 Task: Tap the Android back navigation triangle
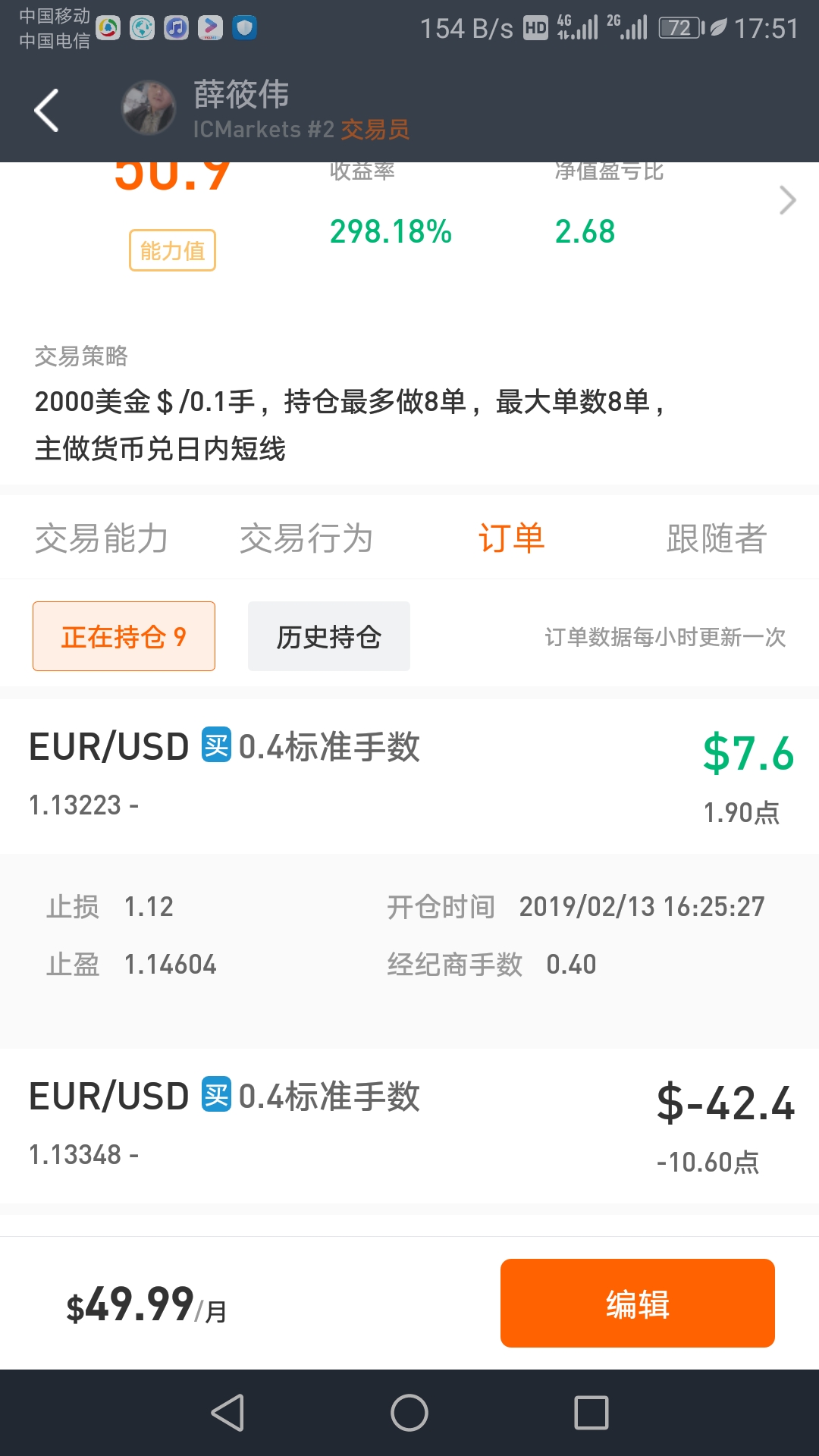[x=227, y=1413]
